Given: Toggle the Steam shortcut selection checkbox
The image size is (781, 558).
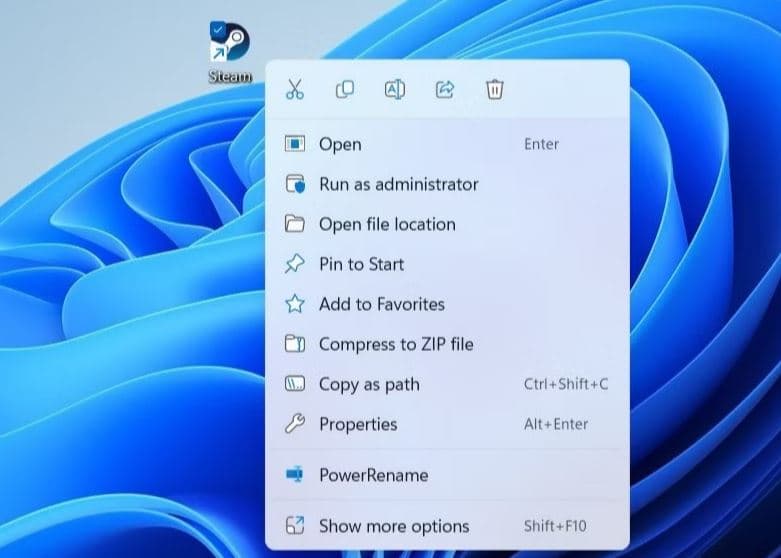Looking at the screenshot, I should coord(218,30).
